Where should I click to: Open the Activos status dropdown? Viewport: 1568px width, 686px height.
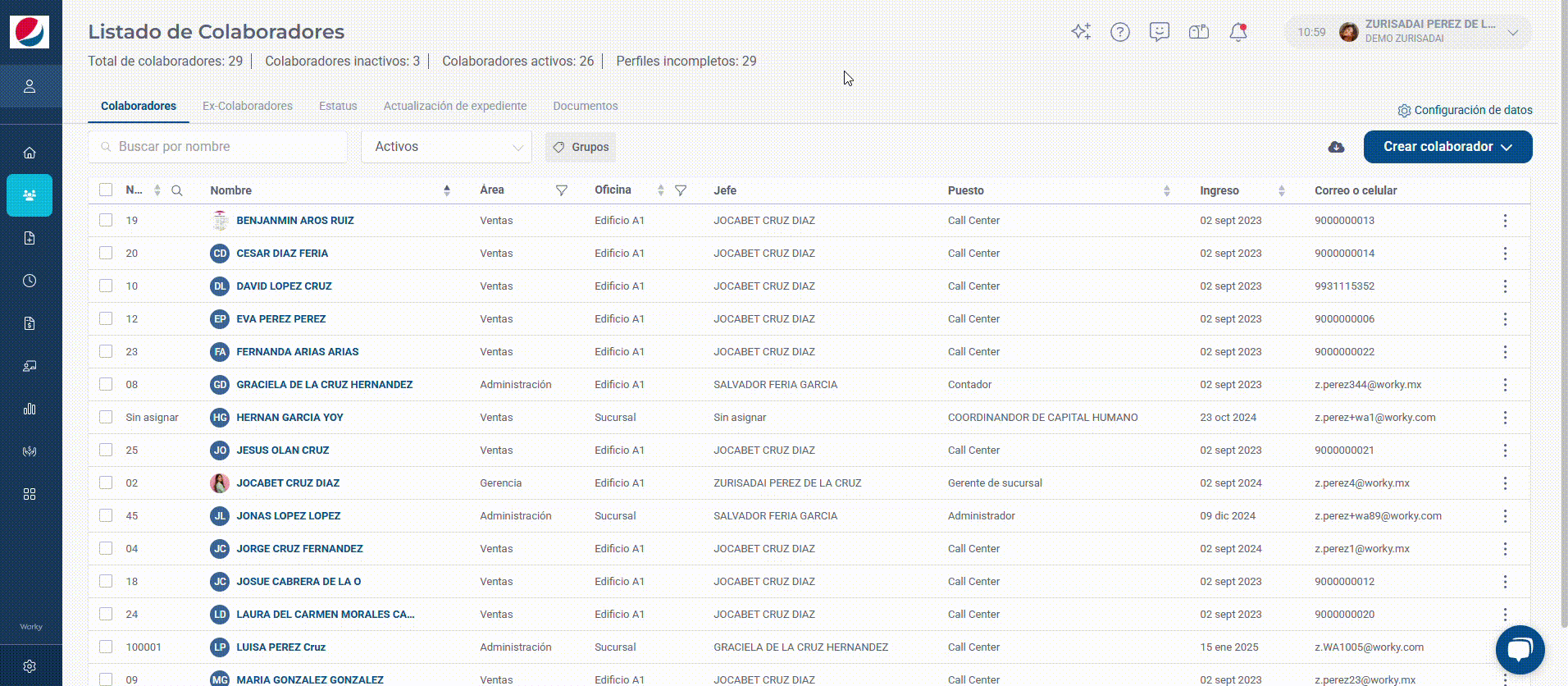coord(447,147)
